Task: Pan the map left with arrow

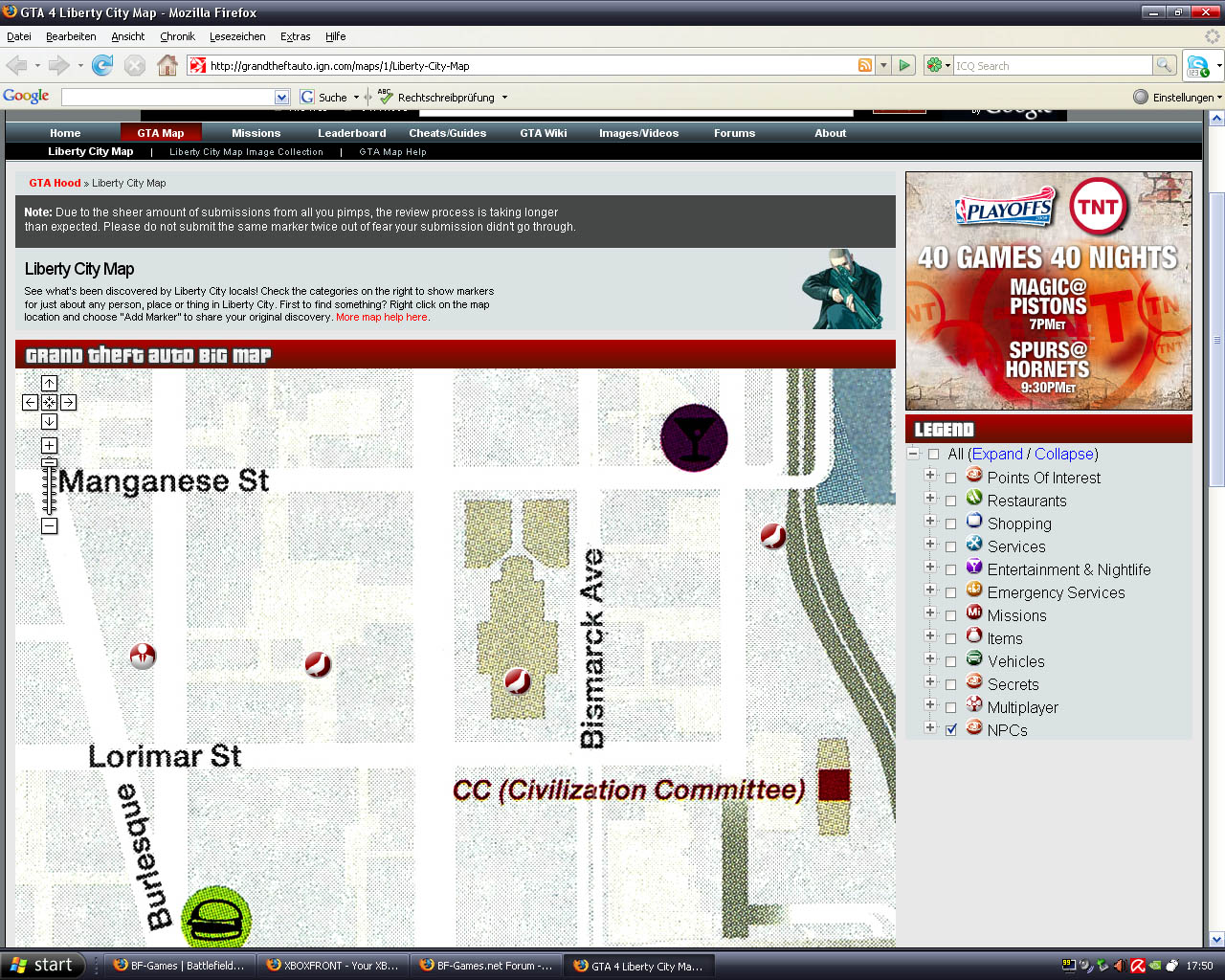Action: (x=31, y=402)
